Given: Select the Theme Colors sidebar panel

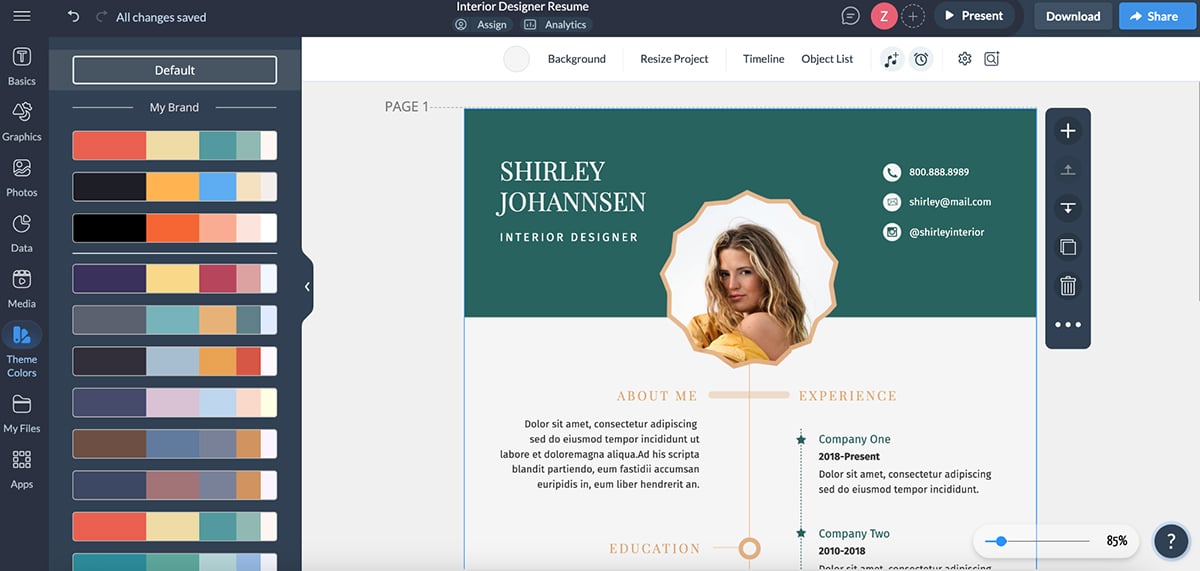Looking at the screenshot, I should tap(21, 350).
